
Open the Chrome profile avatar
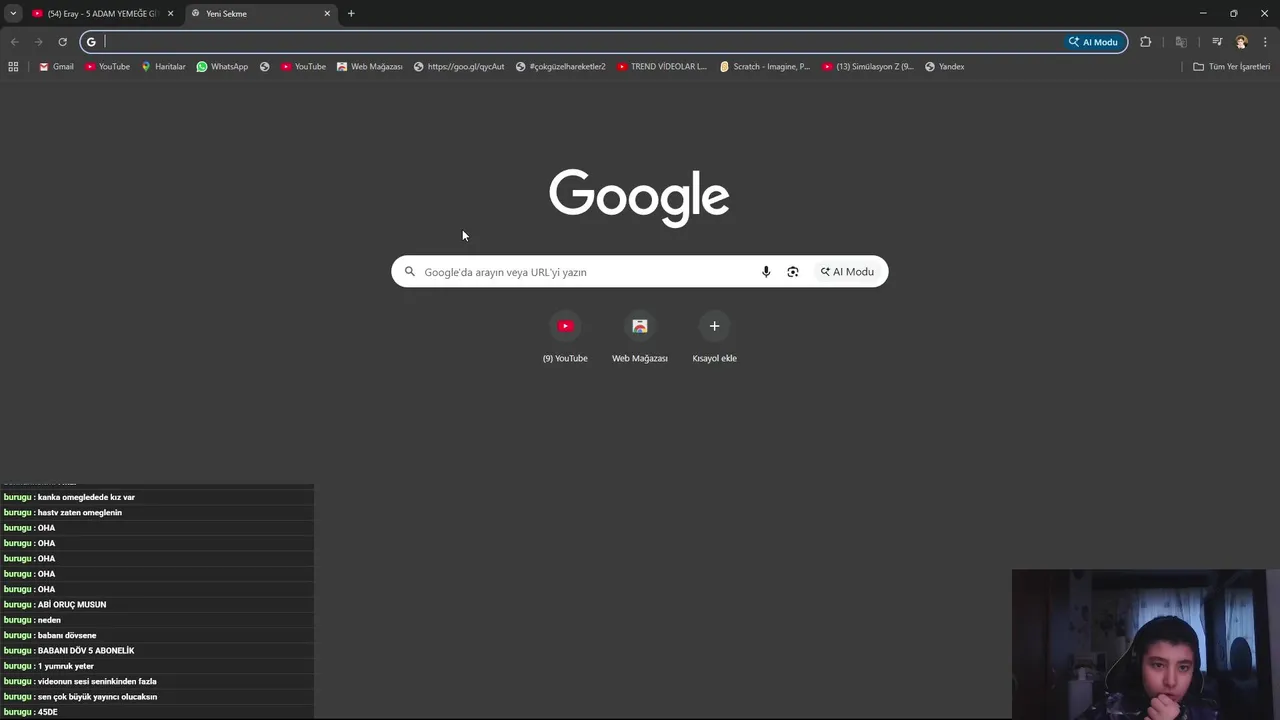[1241, 42]
